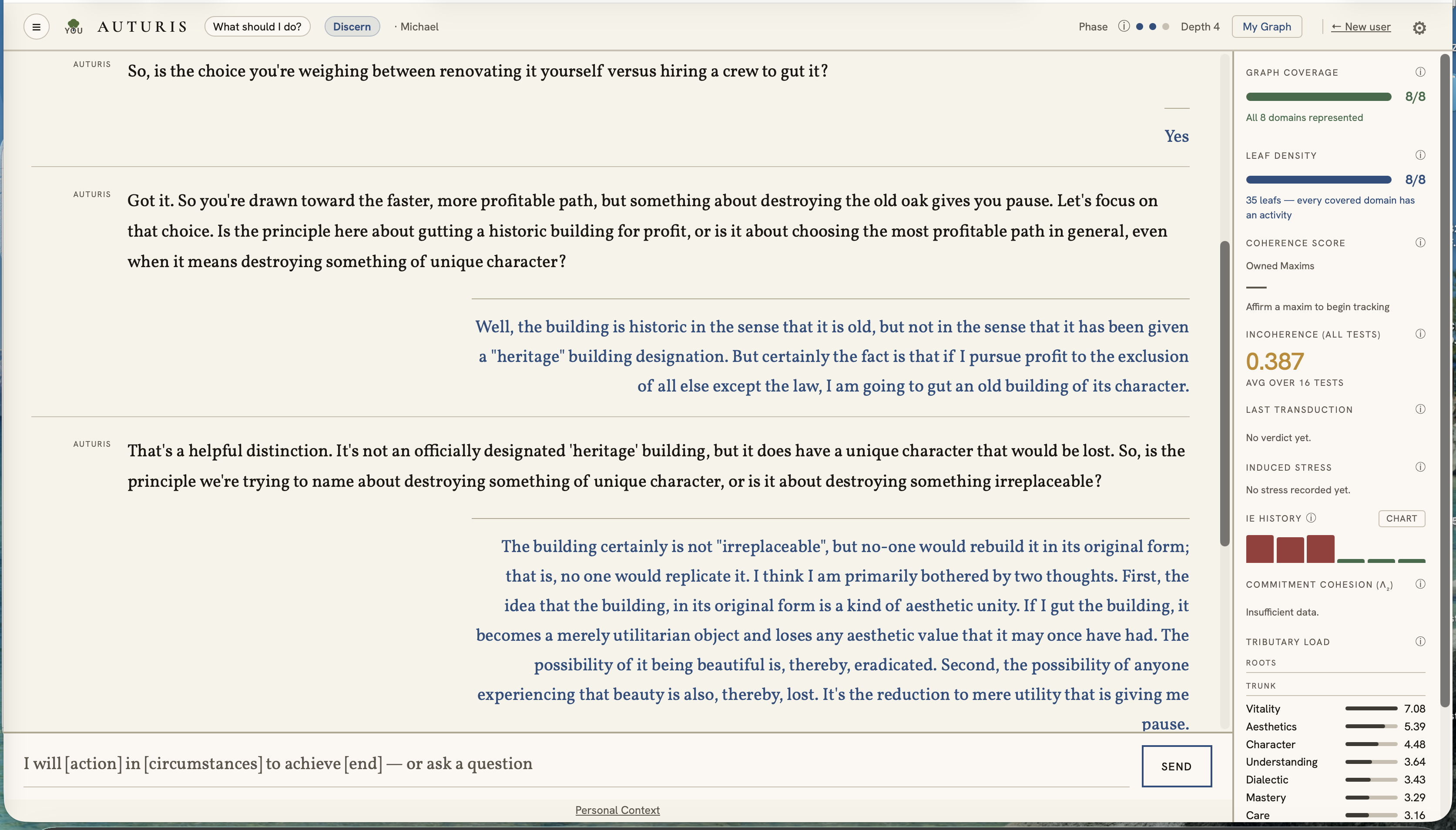Click the 'Insufficient data.' text
1456x830 pixels.
(x=1282, y=612)
